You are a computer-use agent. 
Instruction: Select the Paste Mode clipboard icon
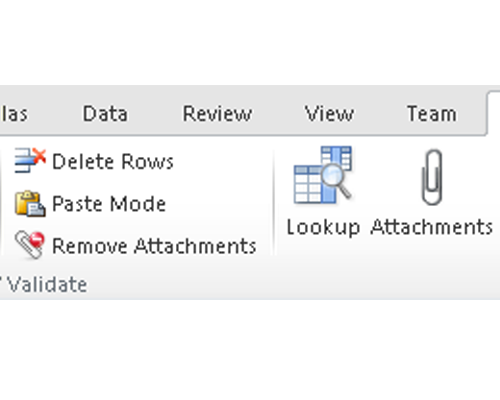click(30, 203)
